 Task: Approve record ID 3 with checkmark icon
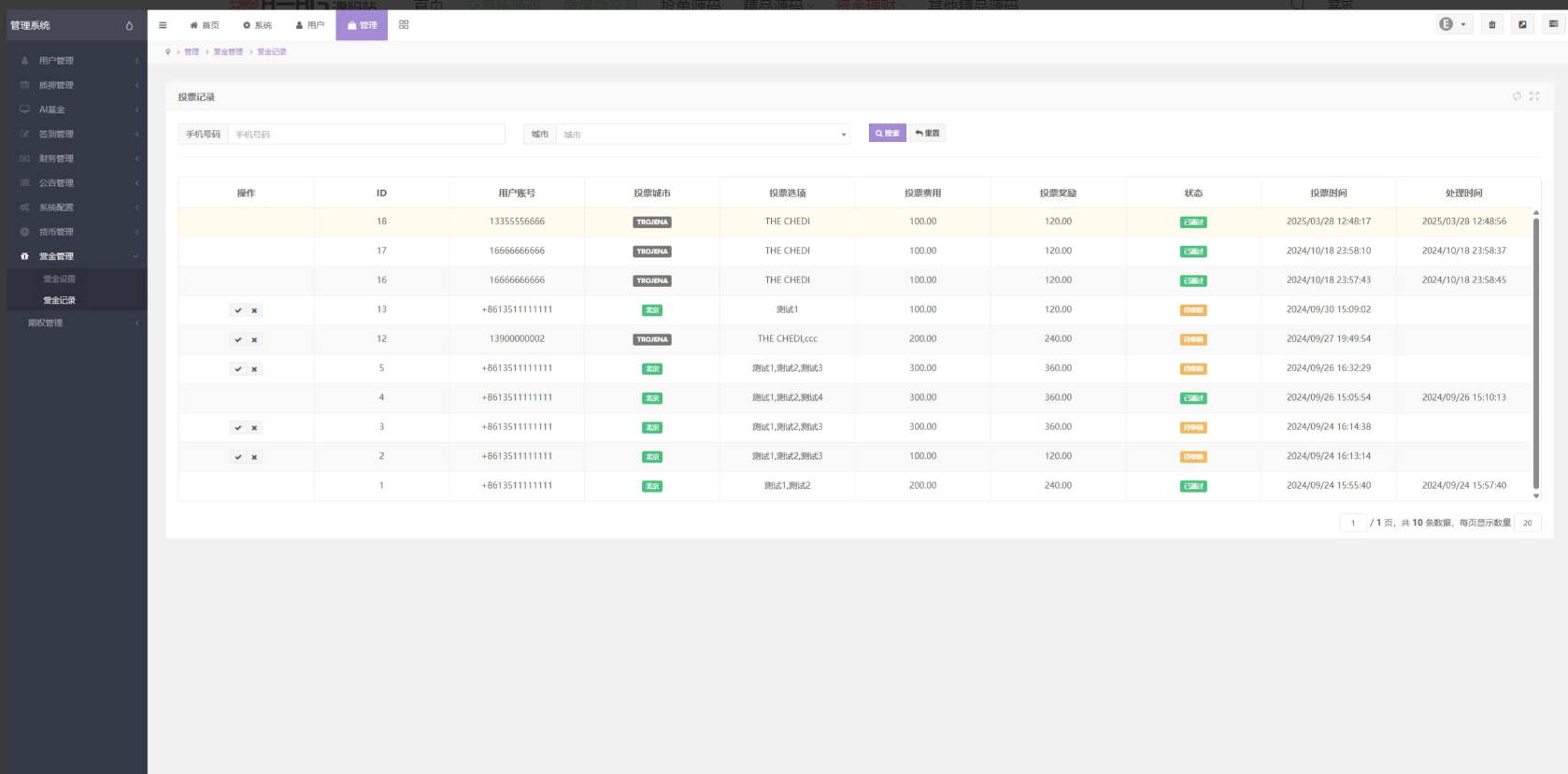click(x=238, y=428)
